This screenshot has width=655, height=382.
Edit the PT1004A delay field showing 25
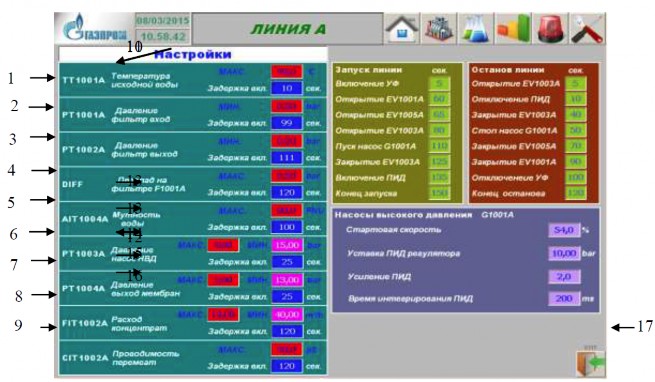[286, 296]
